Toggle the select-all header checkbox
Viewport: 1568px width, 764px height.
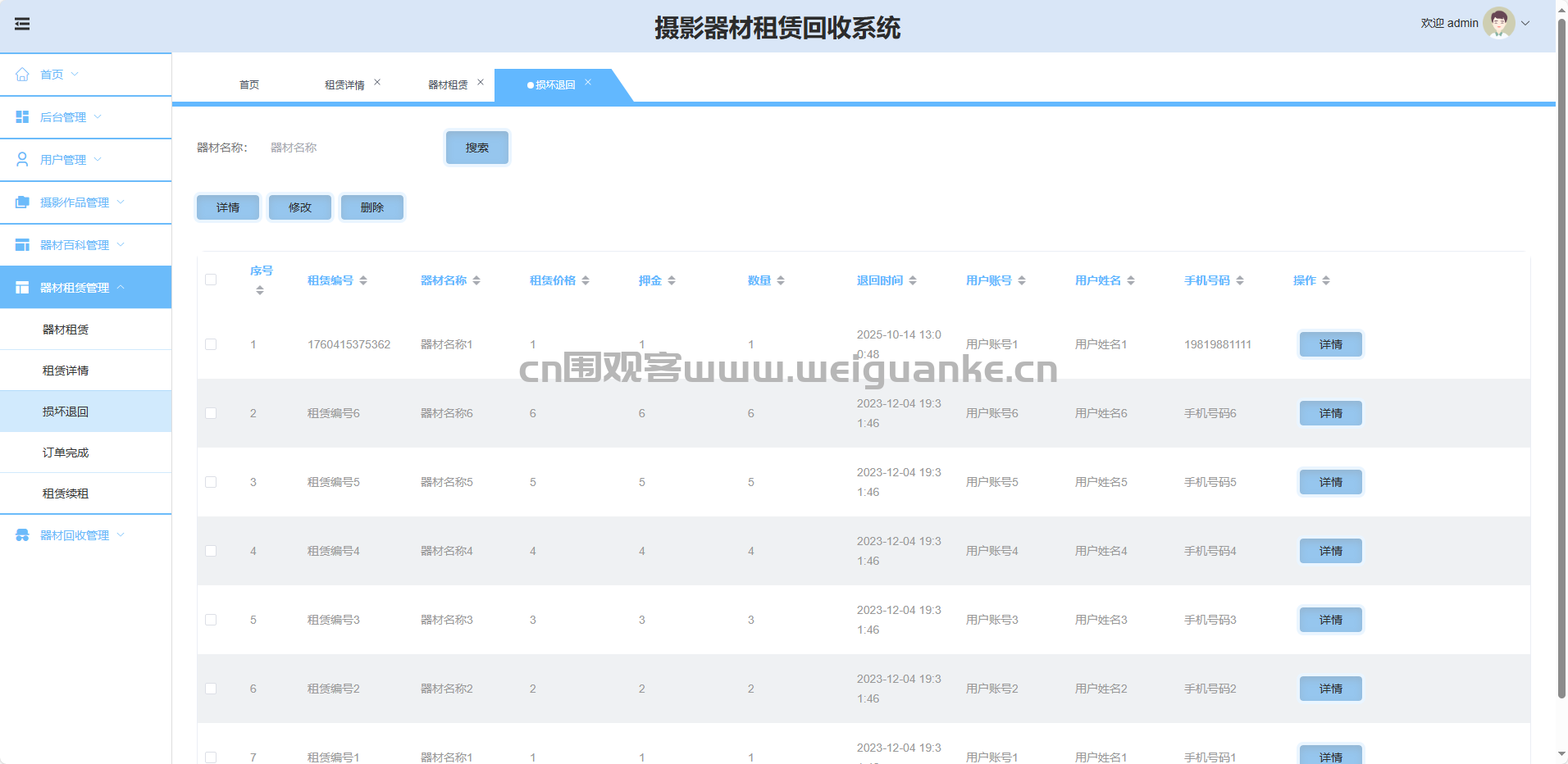click(211, 280)
